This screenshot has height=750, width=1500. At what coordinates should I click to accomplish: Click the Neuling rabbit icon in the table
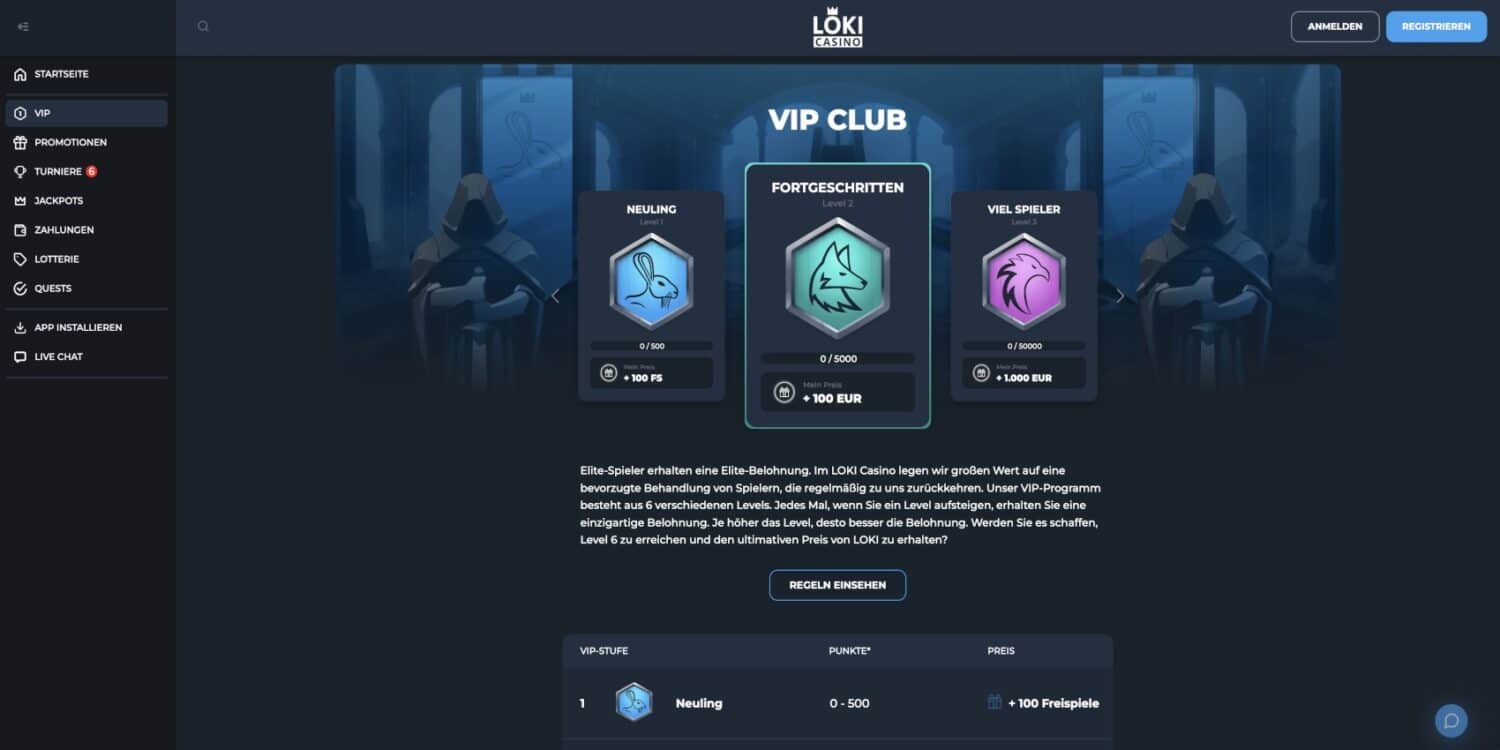coord(634,702)
